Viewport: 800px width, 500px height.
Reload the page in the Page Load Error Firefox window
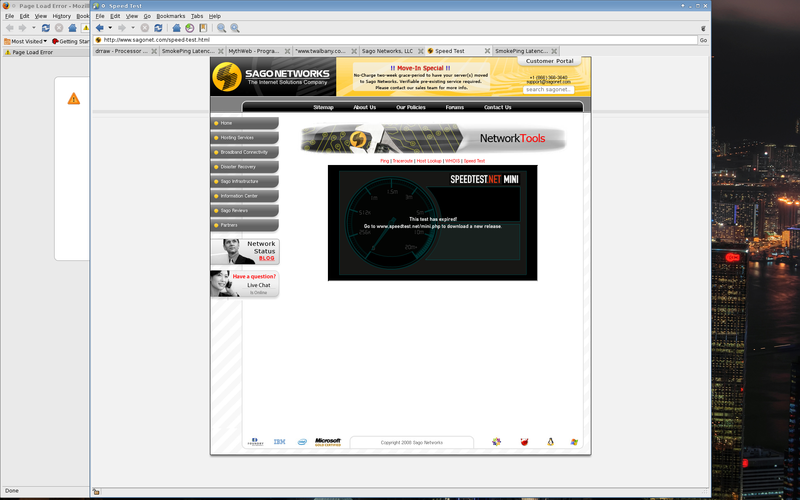pos(45,28)
